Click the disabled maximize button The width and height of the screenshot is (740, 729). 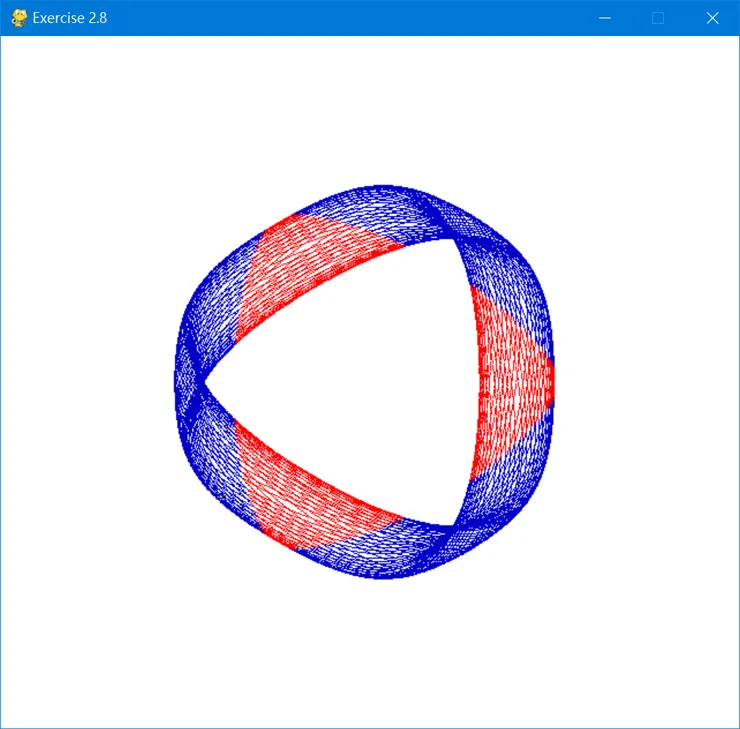click(x=658, y=18)
